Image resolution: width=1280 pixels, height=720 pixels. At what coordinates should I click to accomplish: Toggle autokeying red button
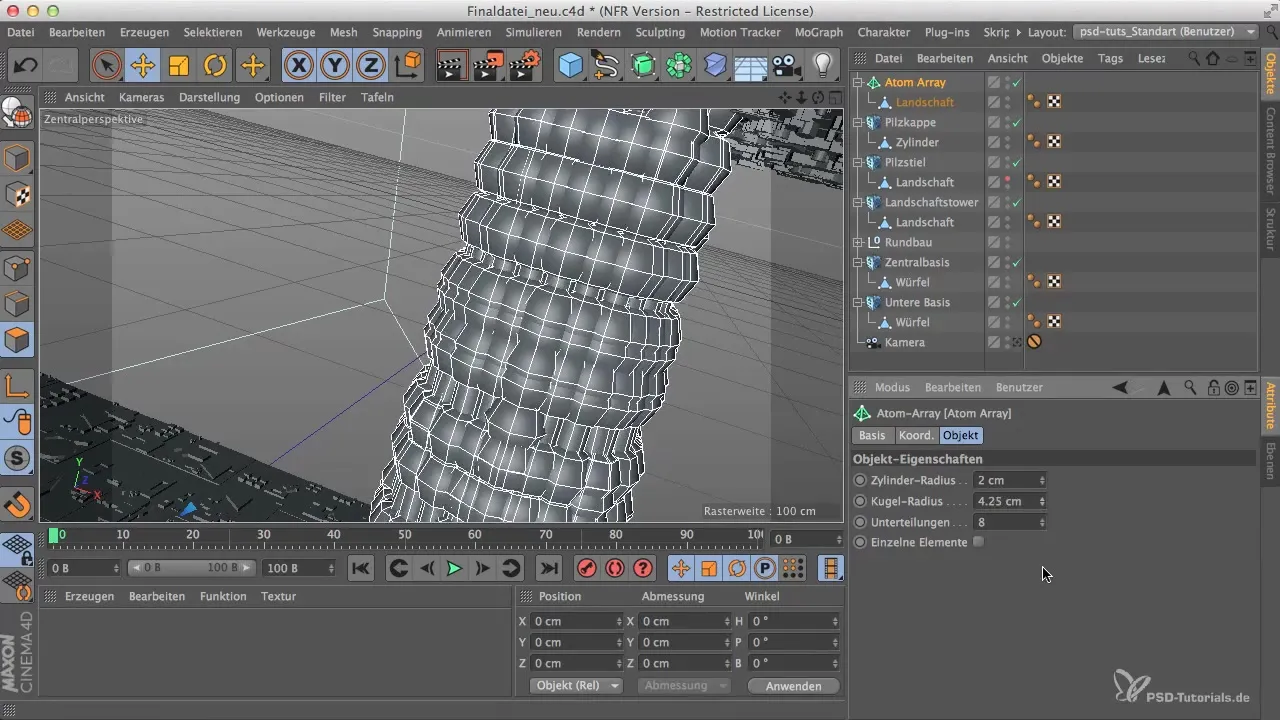[614, 568]
